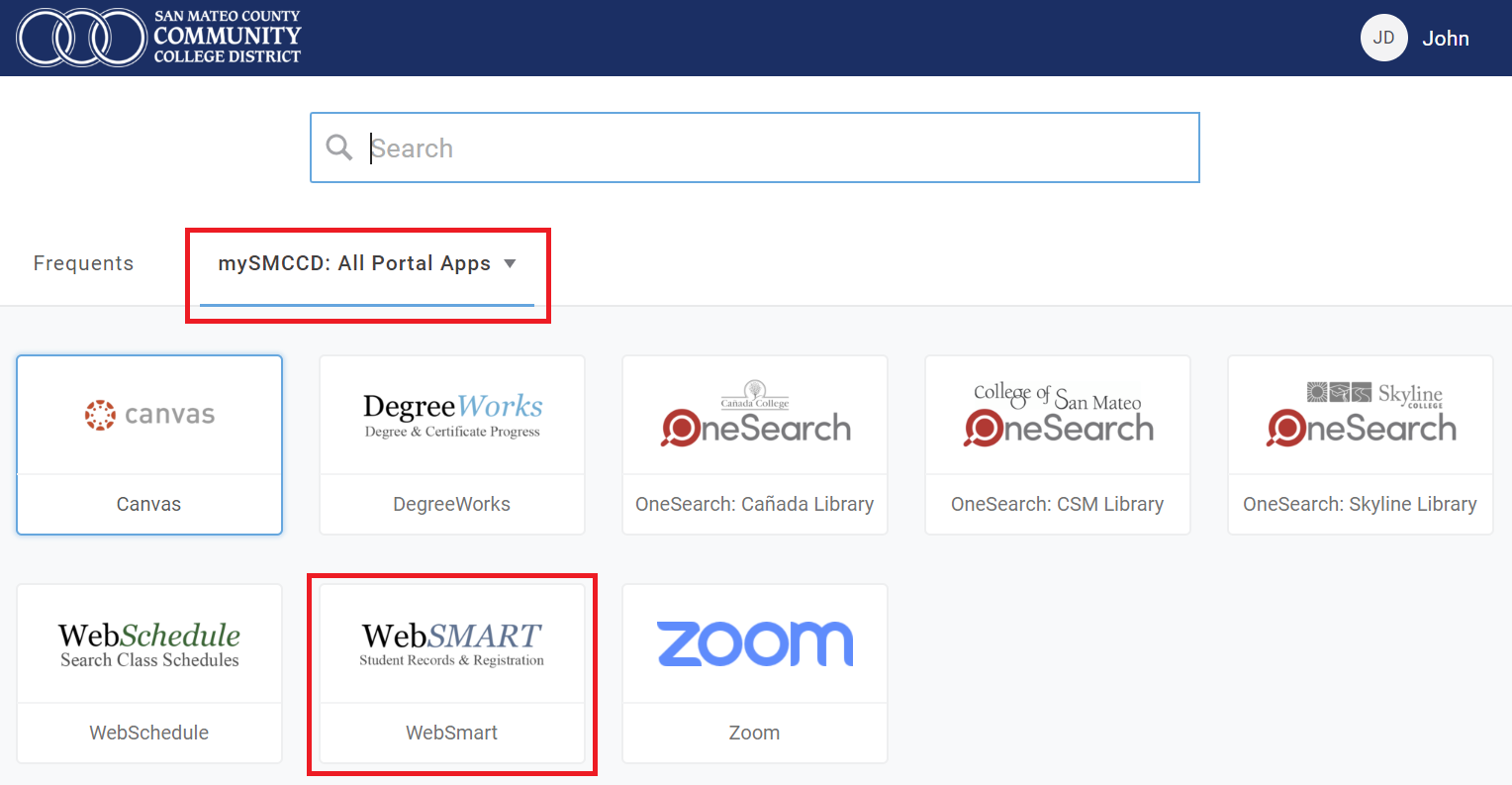Screen dimensions: 1512x785
Task: Launch Zoom from its blue logo
Action: point(755,643)
